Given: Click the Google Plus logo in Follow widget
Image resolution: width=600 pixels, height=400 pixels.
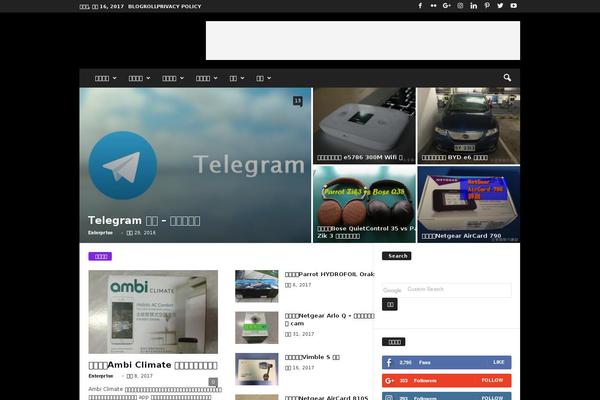Looking at the screenshot, I should (390, 380).
